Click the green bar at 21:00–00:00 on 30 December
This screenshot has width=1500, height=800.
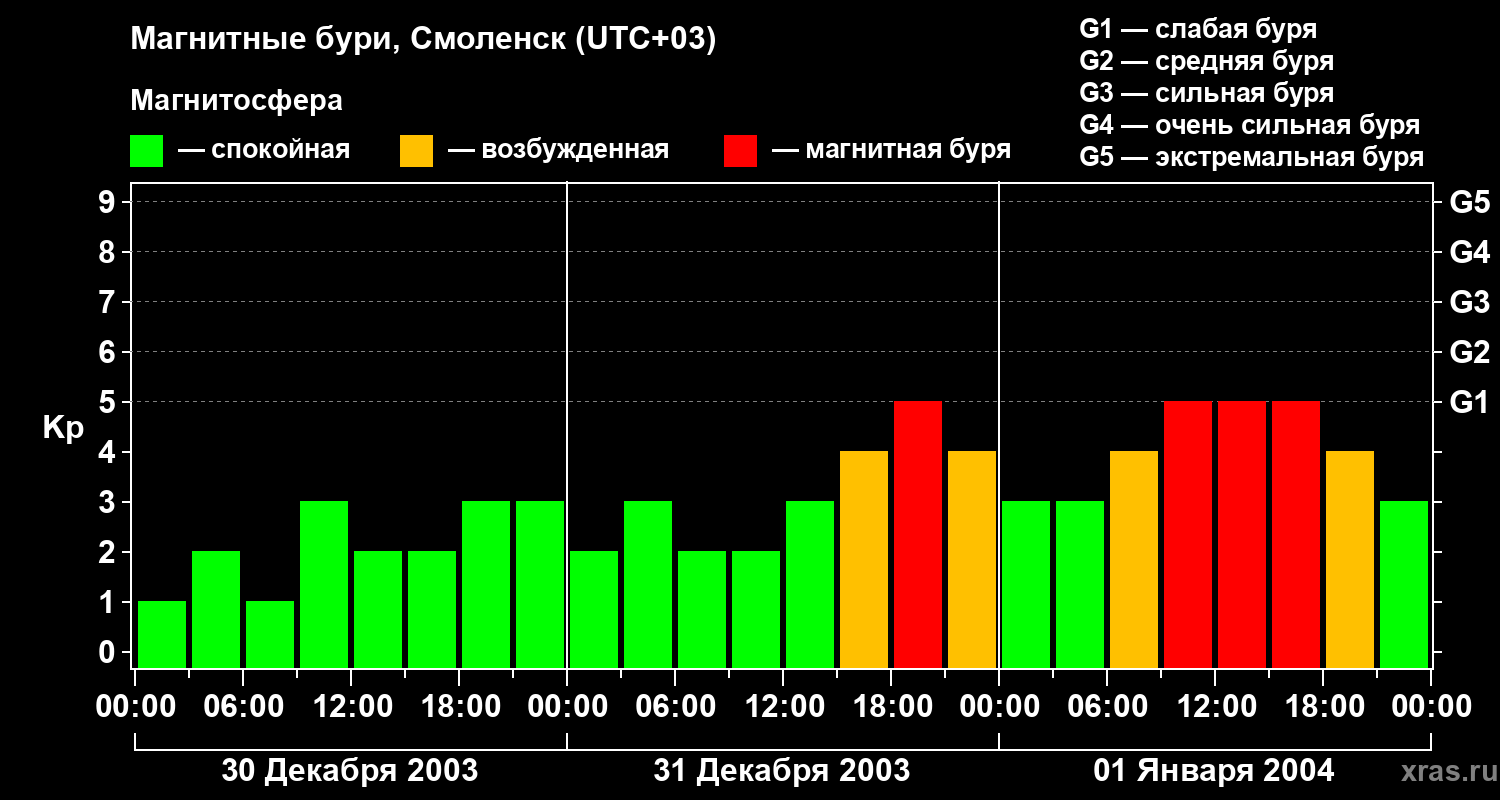(540, 584)
